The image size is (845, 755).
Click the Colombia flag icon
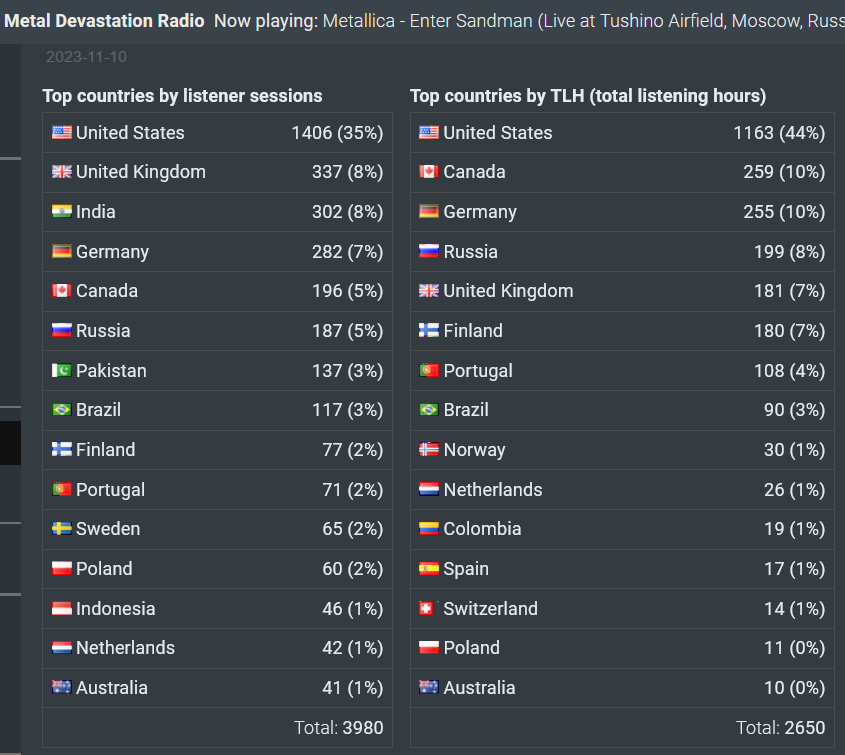pos(429,528)
